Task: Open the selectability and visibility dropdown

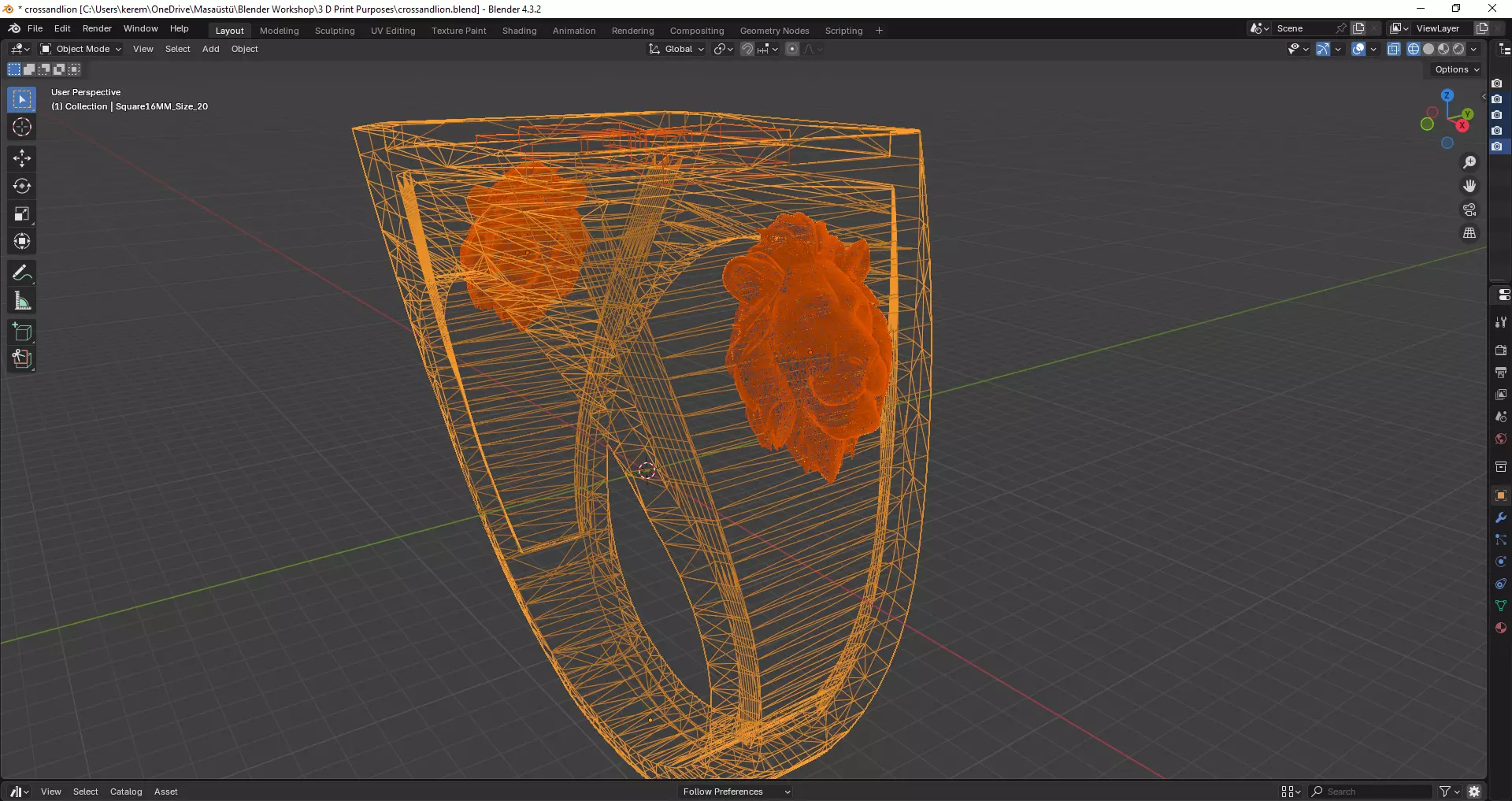Action: [x=1298, y=49]
